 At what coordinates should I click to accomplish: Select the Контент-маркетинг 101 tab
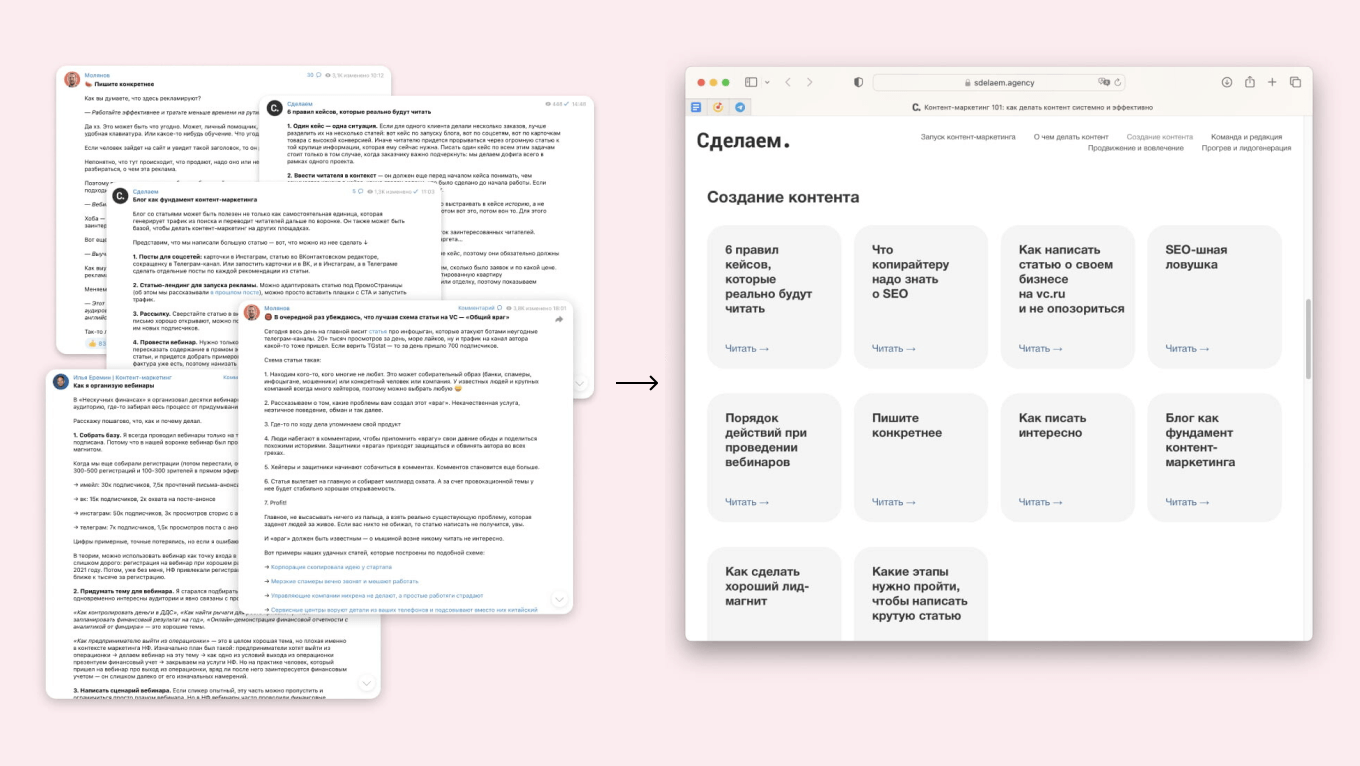[x=1032, y=107]
